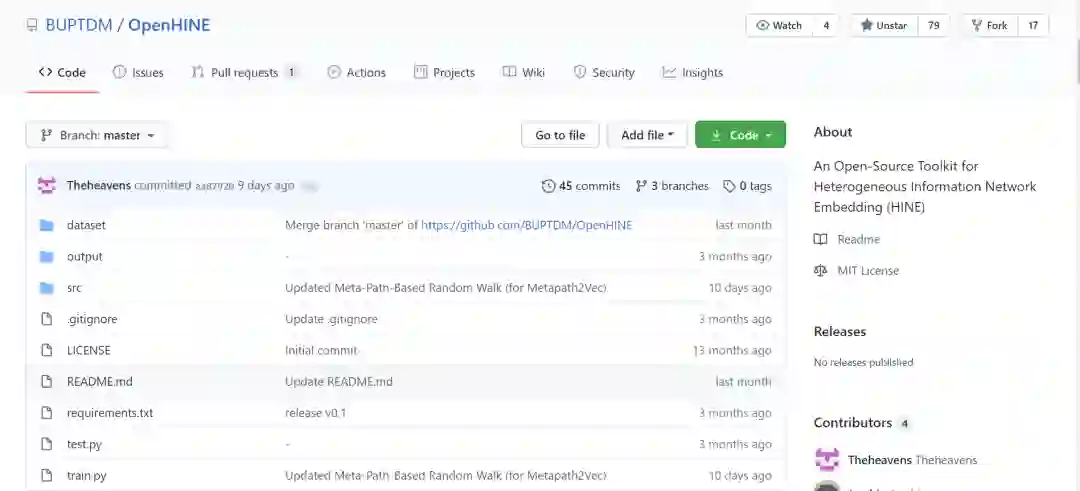This screenshot has width=1080, height=491.
Task: Click the file icon for test.py
Action: [46, 444]
